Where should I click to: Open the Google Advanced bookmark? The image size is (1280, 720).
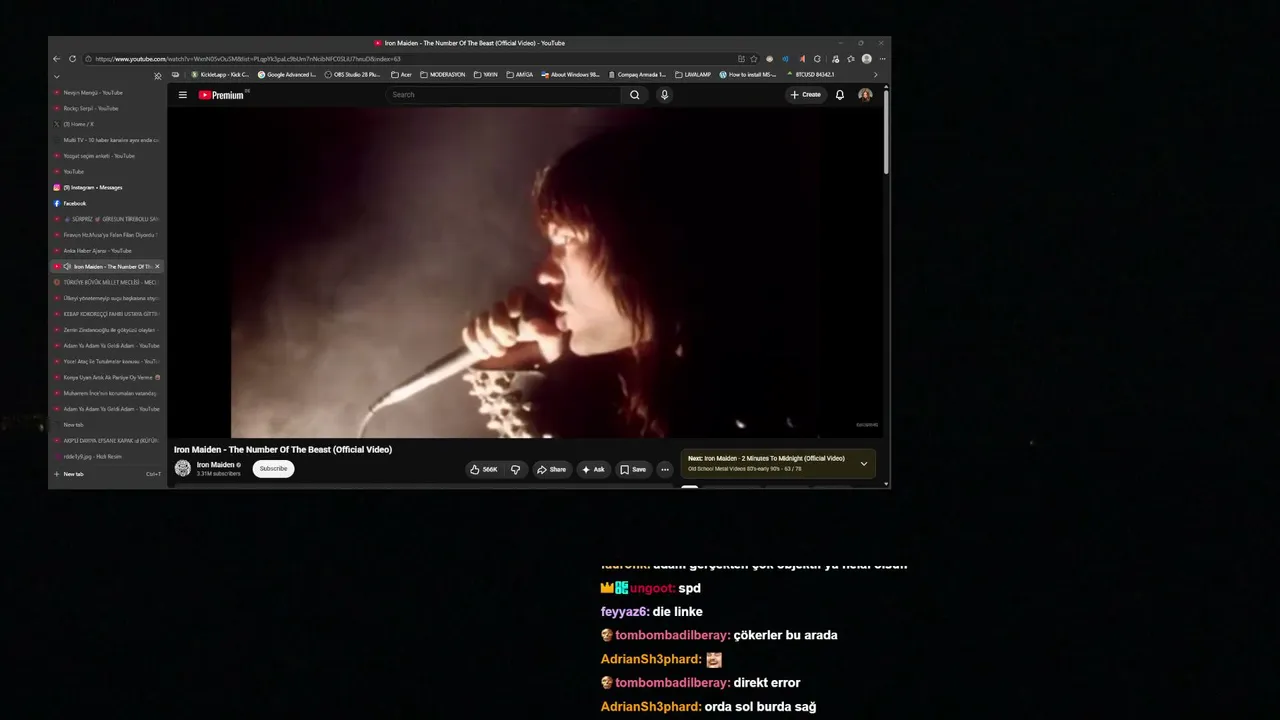287,75
